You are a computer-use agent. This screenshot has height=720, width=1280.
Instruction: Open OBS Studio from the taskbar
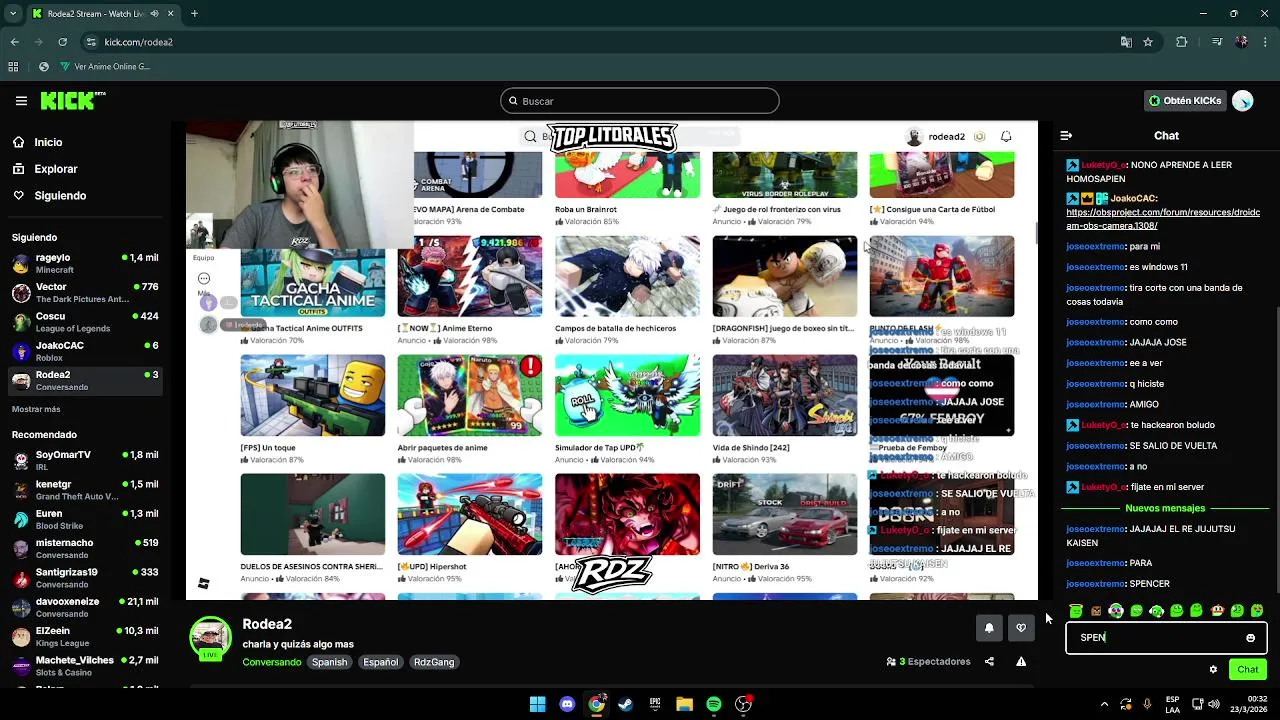coord(743,704)
